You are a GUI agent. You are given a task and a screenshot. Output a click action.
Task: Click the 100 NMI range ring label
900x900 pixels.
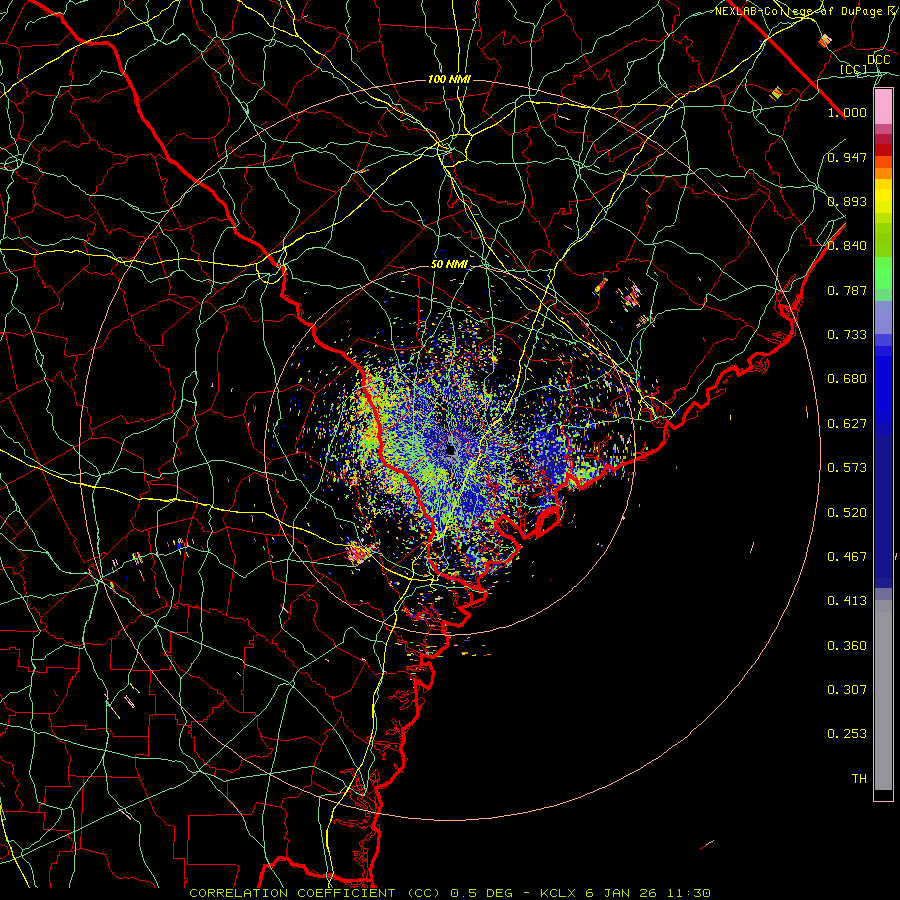[x=449, y=79]
